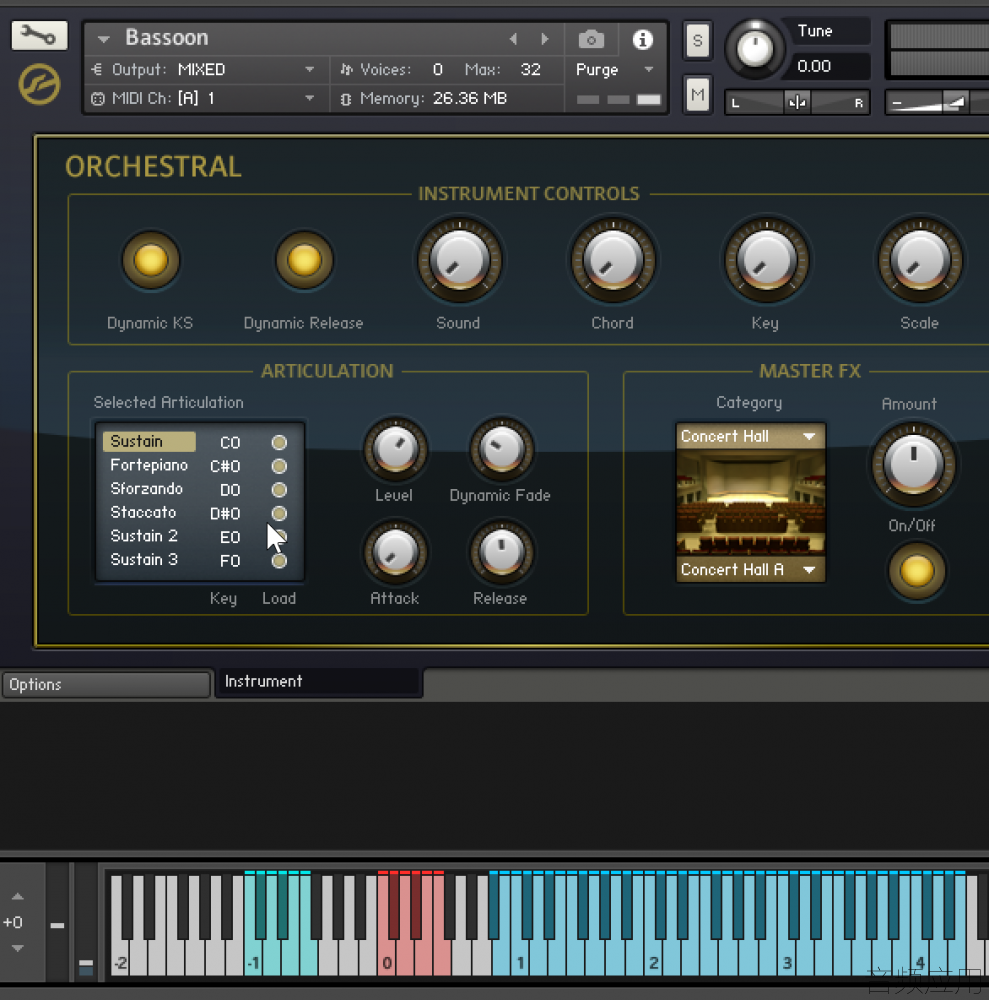Click the Chord knob
This screenshot has width=989, height=1000.
click(x=613, y=260)
